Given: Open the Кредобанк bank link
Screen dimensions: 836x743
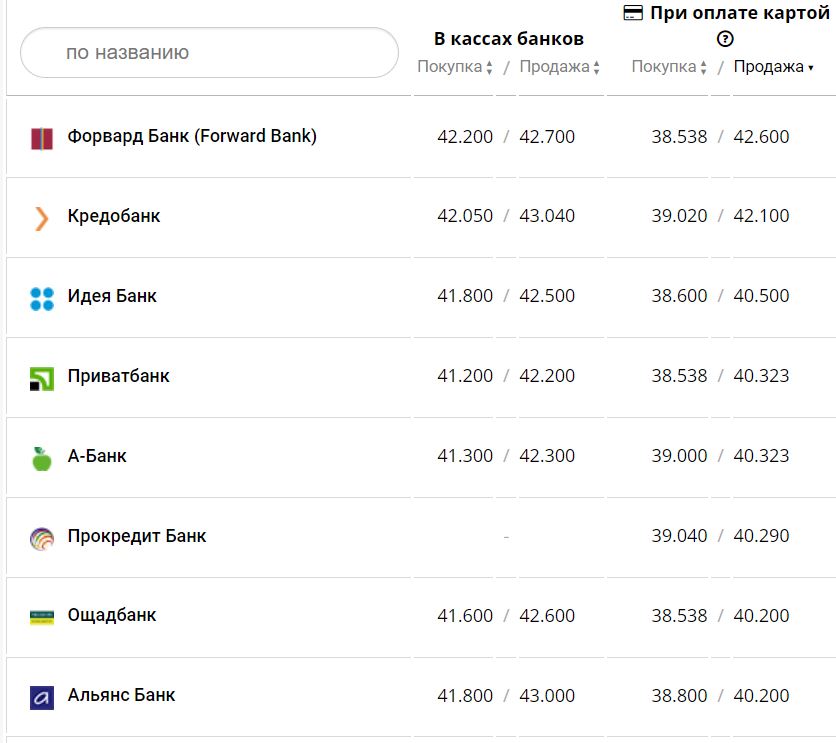Looking at the screenshot, I should [114, 216].
